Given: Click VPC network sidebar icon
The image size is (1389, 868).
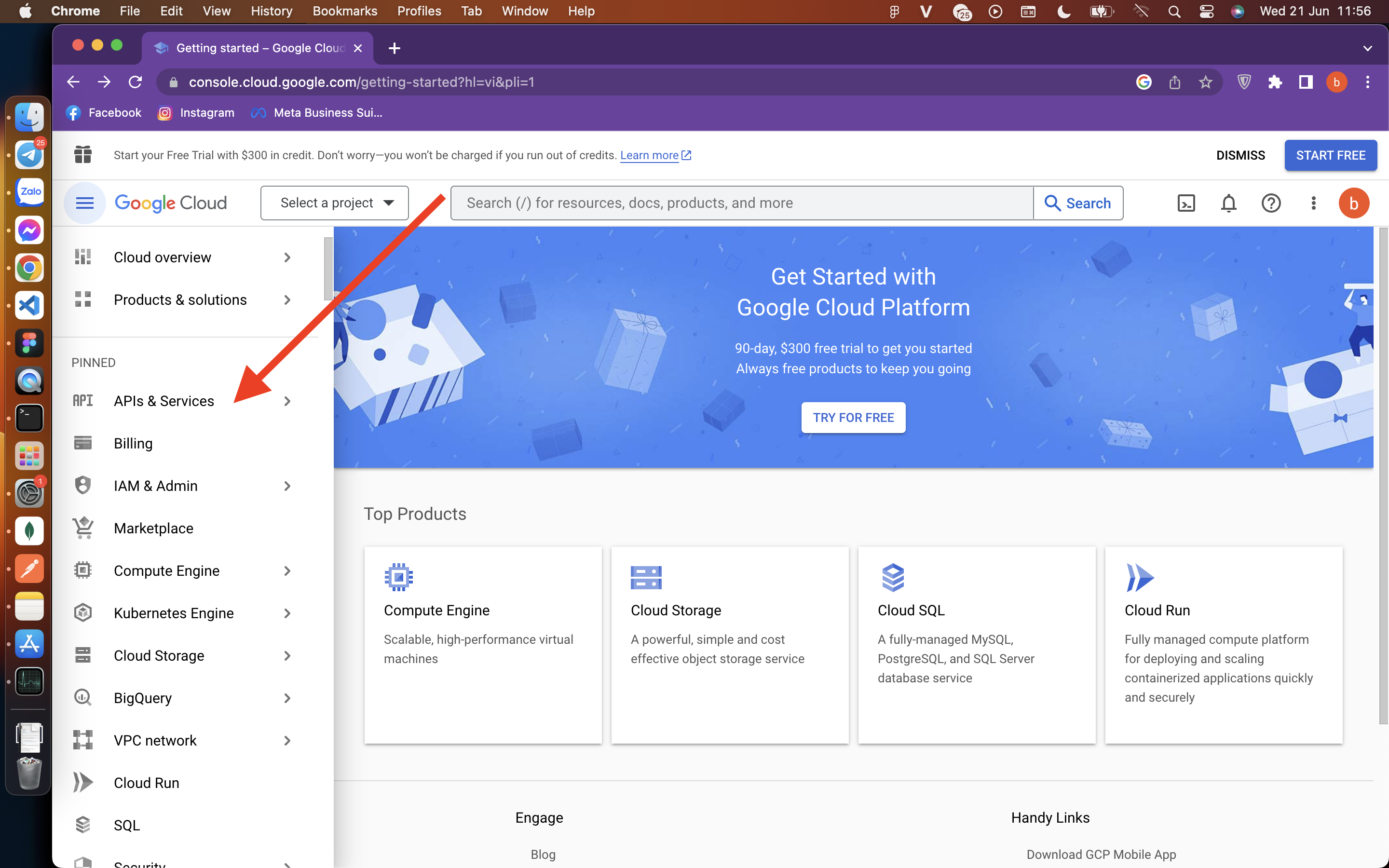Looking at the screenshot, I should click(x=82, y=740).
